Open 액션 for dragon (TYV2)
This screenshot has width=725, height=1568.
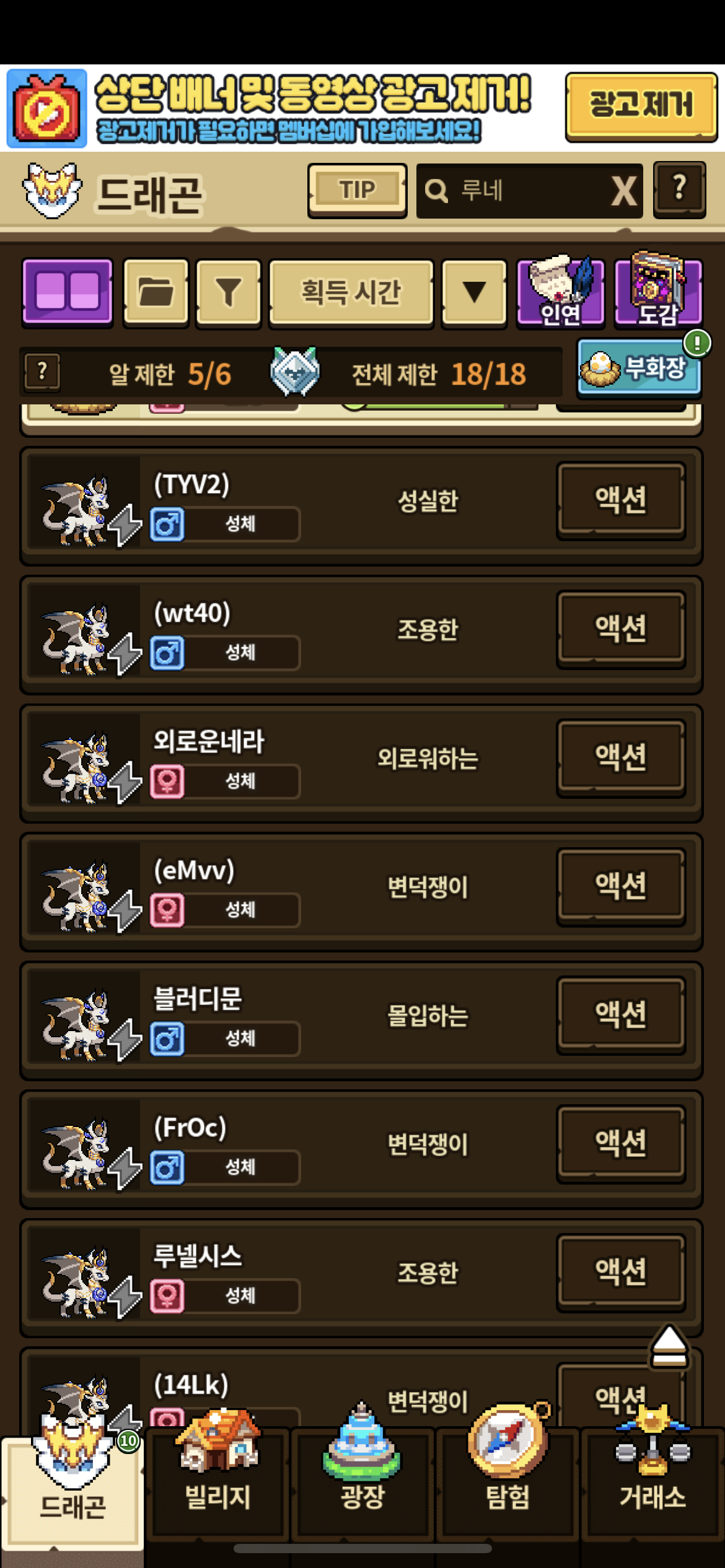click(x=621, y=500)
